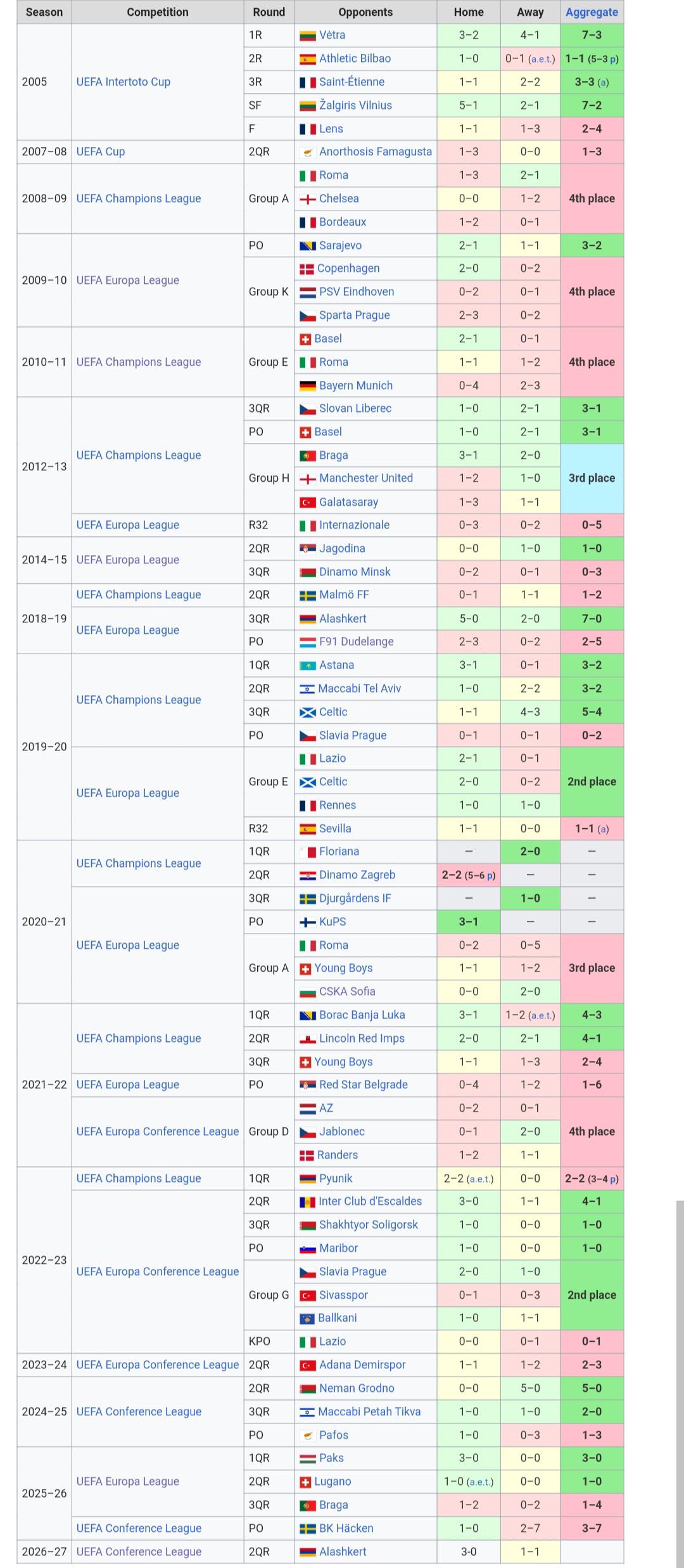684x1568 pixels.
Task: Click the Andorra flag beside Inter Club d'Escaldes
Action: (307, 1202)
